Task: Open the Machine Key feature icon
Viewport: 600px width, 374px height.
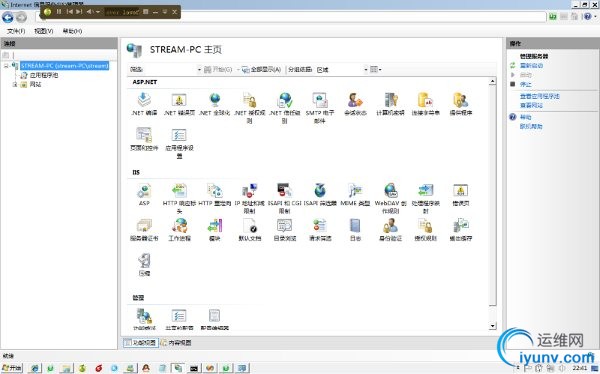Action: [390, 100]
